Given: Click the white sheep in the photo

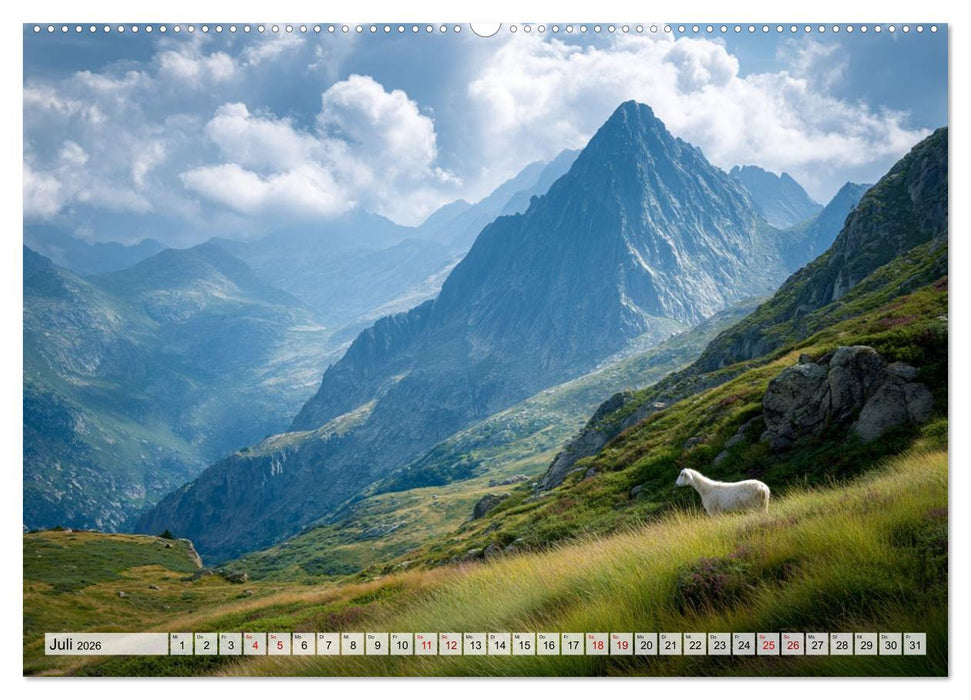Looking at the screenshot, I should pyautogui.click(x=725, y=492).
